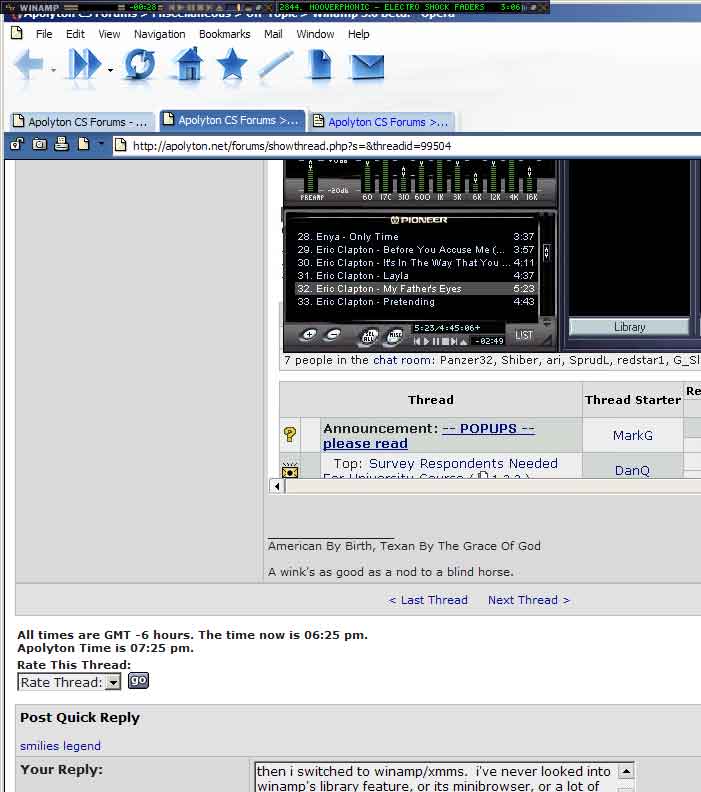
Task: Open the POPUPS please read announcement link
Action: (x=428, y=436)
